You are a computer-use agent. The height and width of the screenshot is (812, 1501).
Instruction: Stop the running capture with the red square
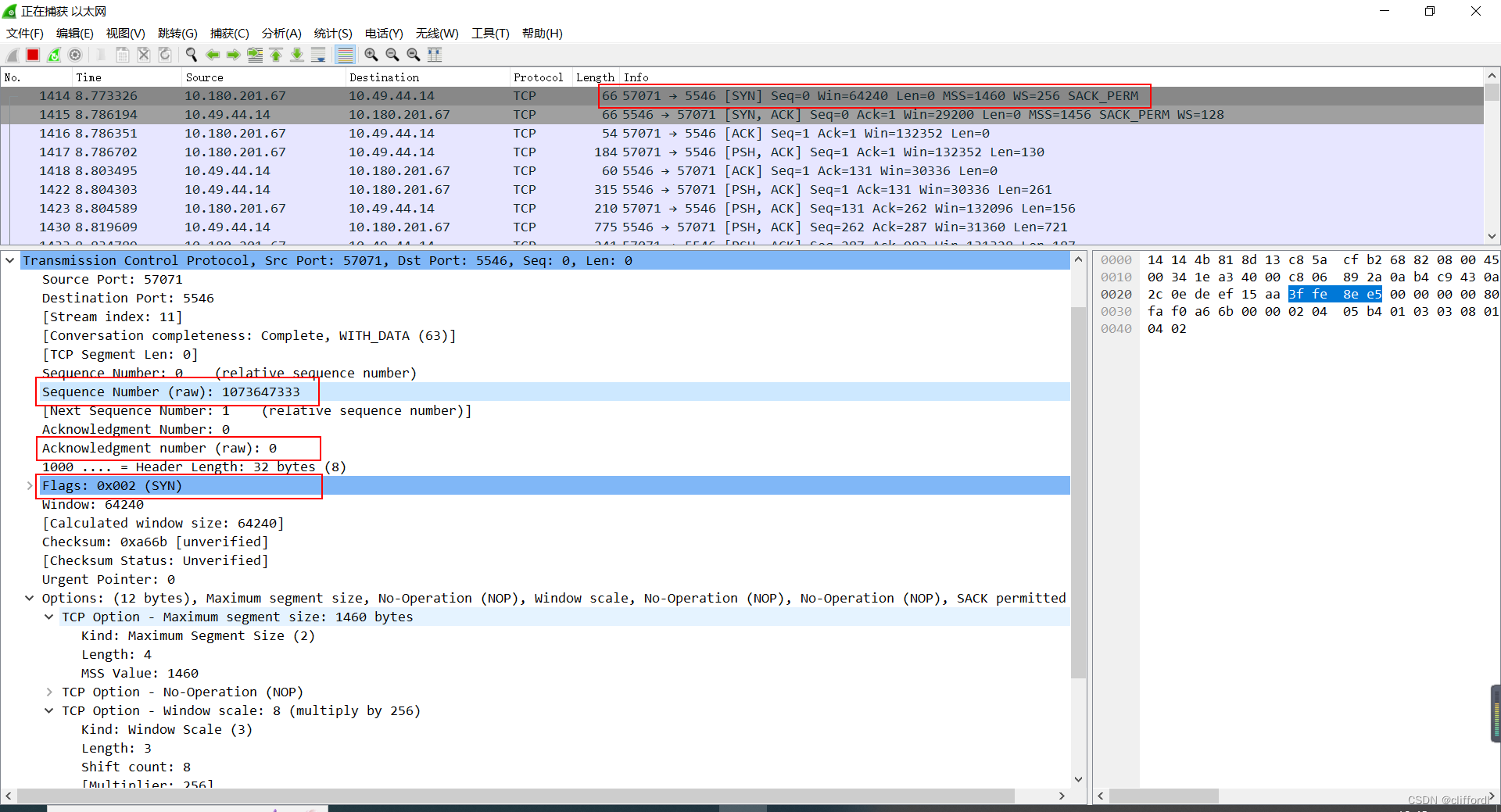[x=33, y=55]
